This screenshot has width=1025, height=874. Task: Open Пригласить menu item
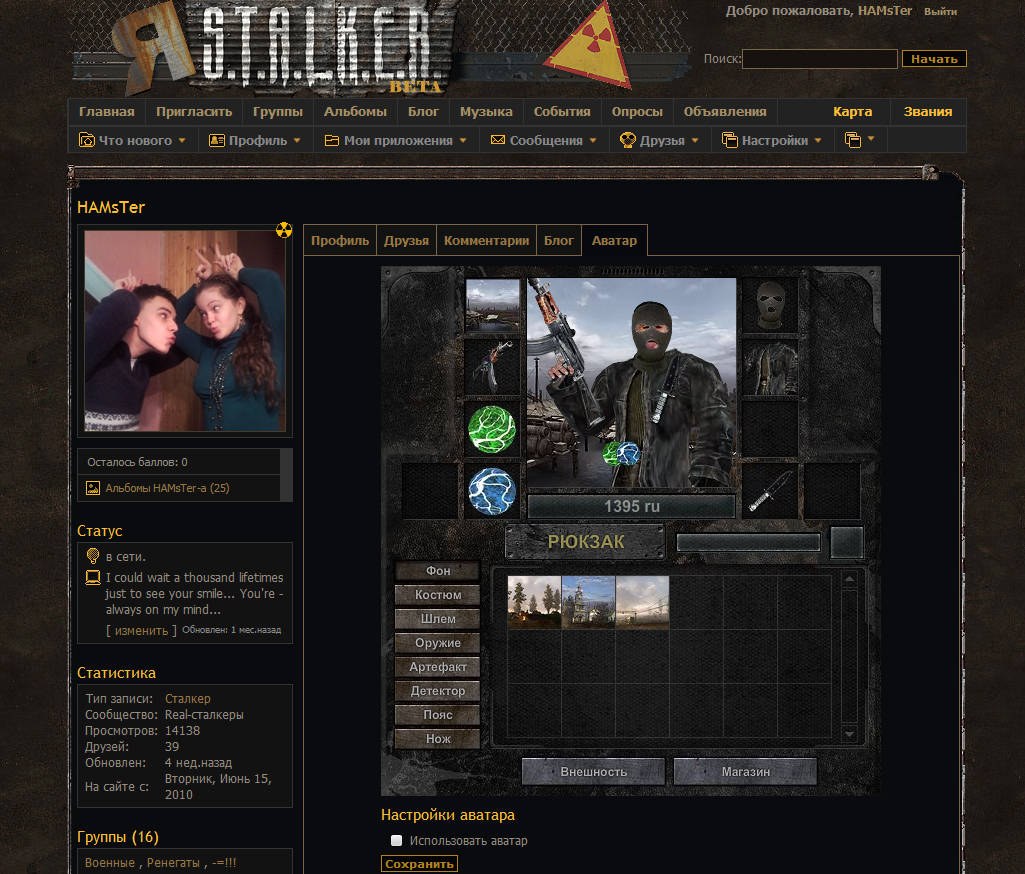click(x=194, y=111)
